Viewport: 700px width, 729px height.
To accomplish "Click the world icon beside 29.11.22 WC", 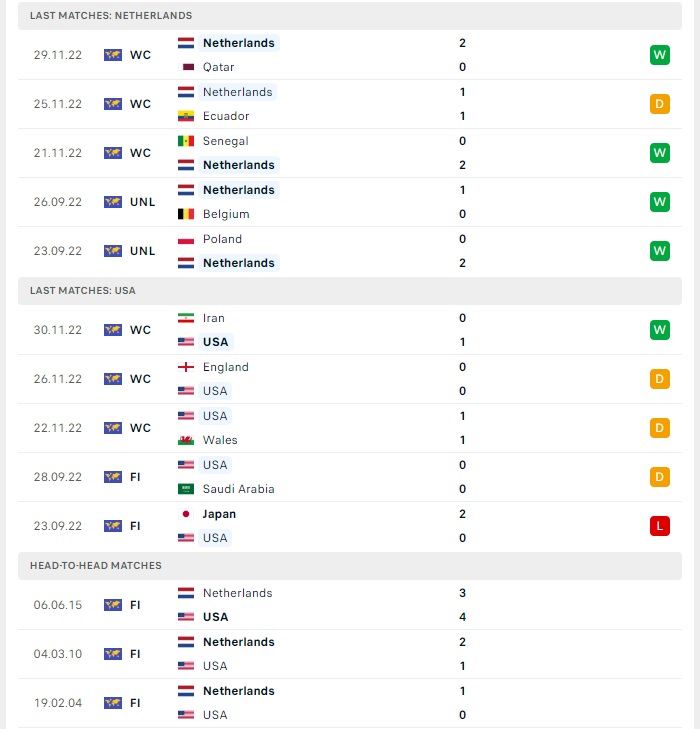I will click(113, 55).
